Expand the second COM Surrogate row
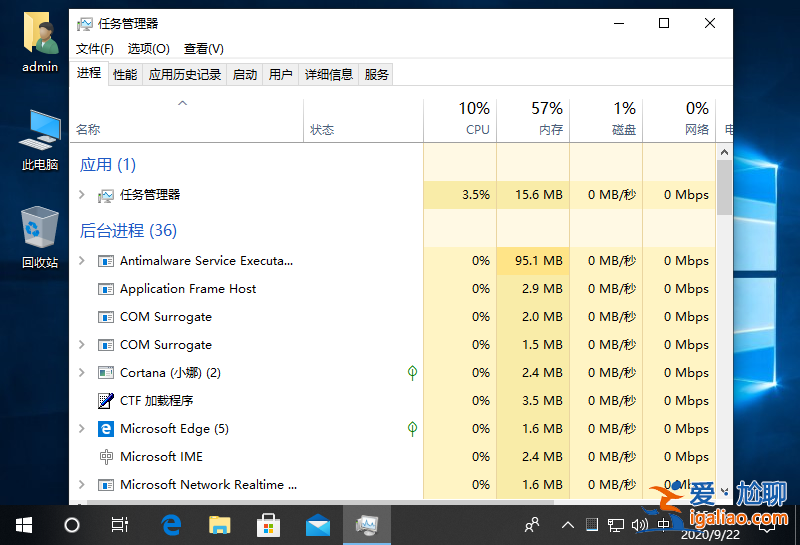The height and width of the screenshot is (545, 800). [82, 344]
